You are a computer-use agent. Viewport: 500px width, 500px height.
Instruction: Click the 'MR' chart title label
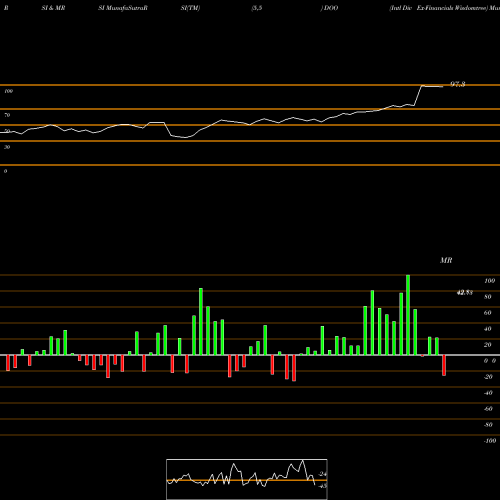coord(446,260)
